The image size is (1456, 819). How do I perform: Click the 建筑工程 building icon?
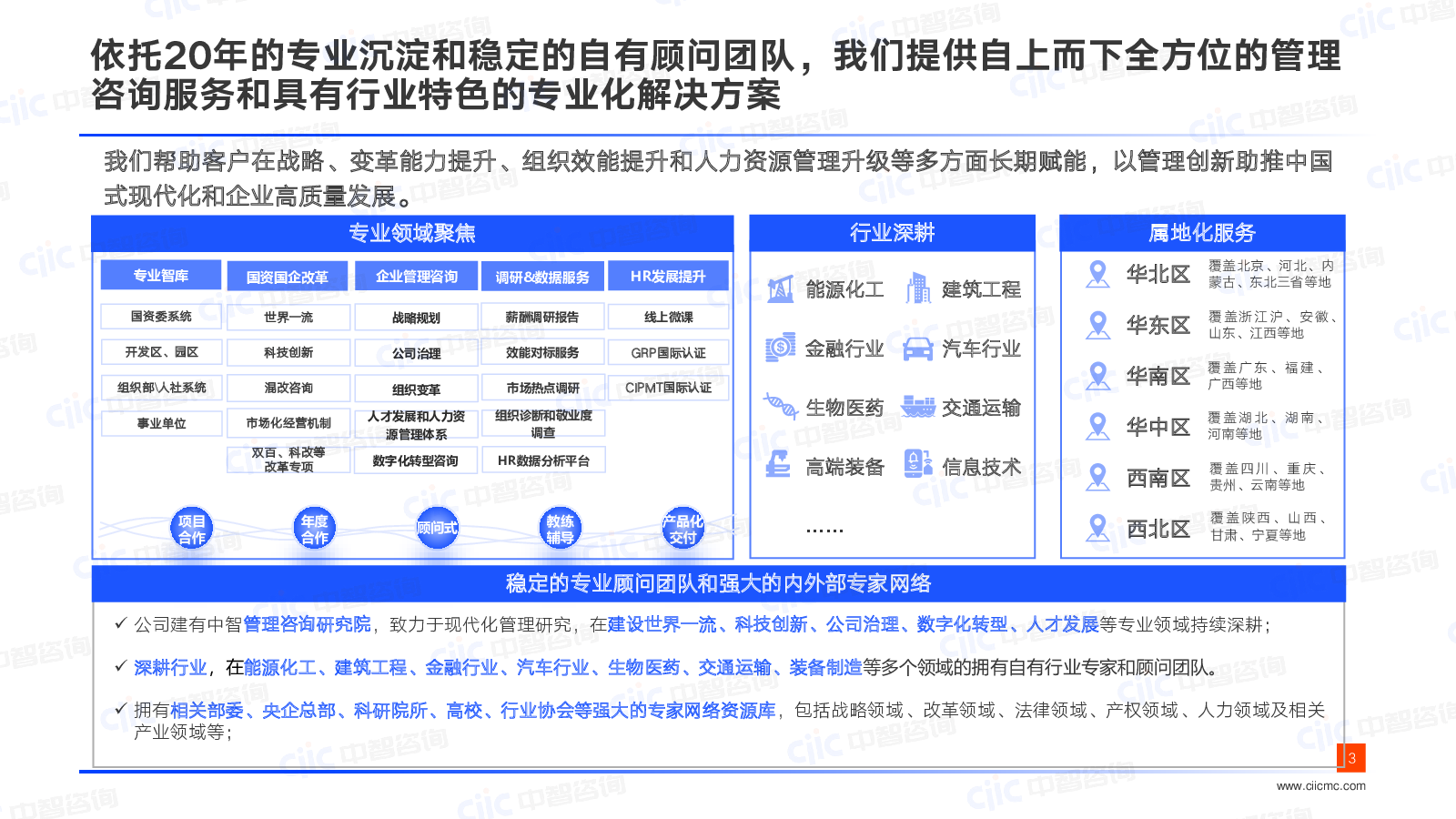(x=918, y=288)
